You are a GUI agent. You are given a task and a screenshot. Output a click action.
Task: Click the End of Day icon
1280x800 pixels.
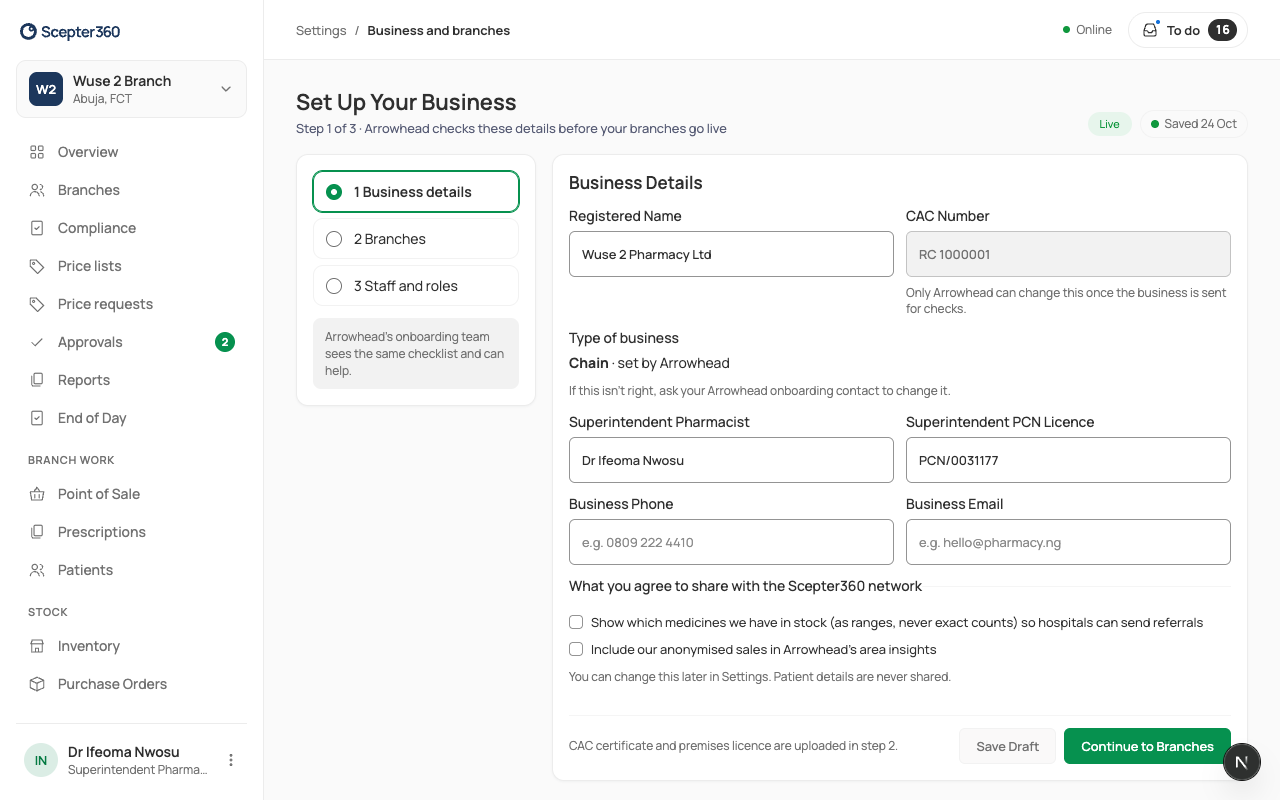click(37, 418)
